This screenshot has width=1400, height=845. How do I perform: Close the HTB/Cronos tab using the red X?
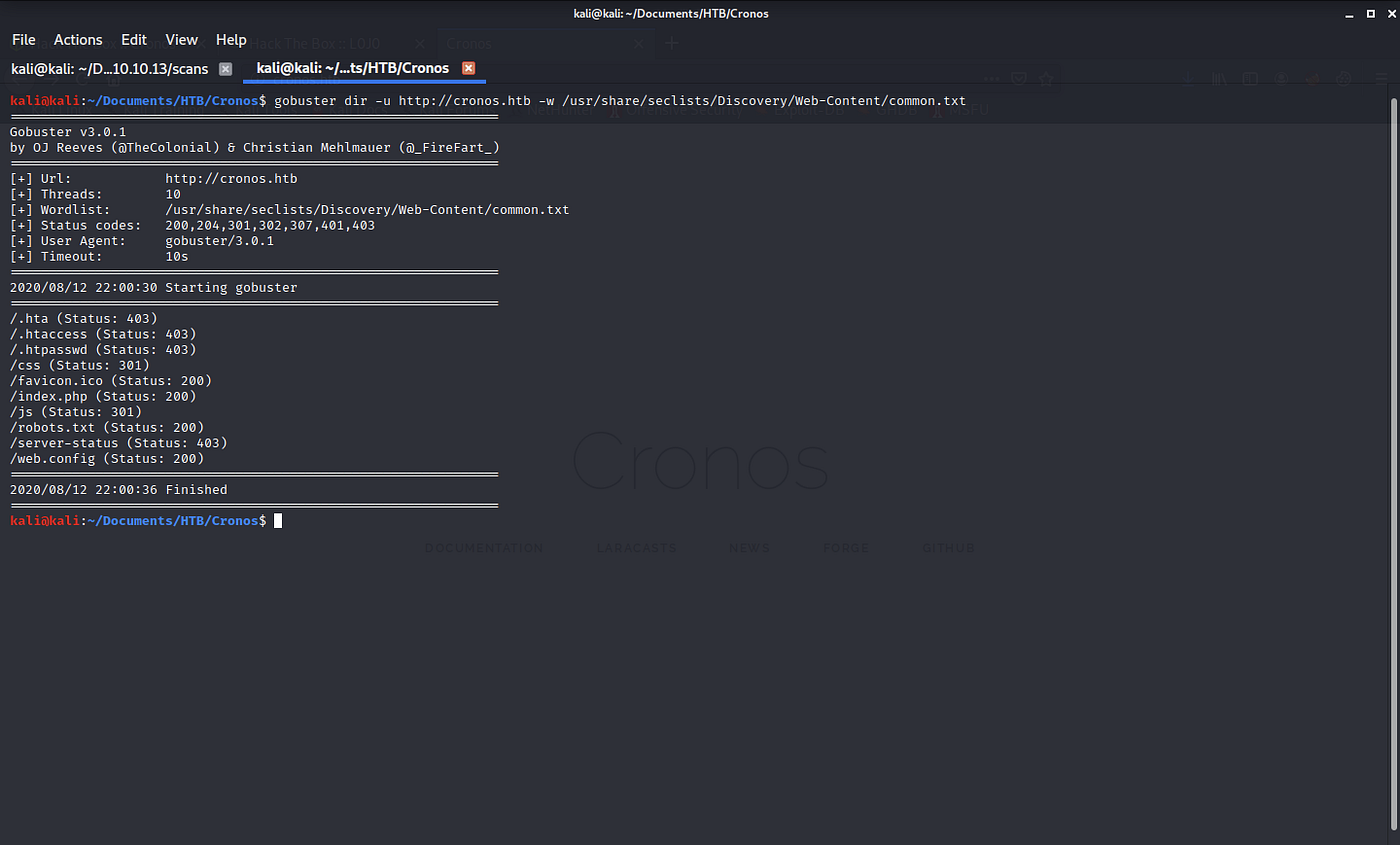[468, 69]
